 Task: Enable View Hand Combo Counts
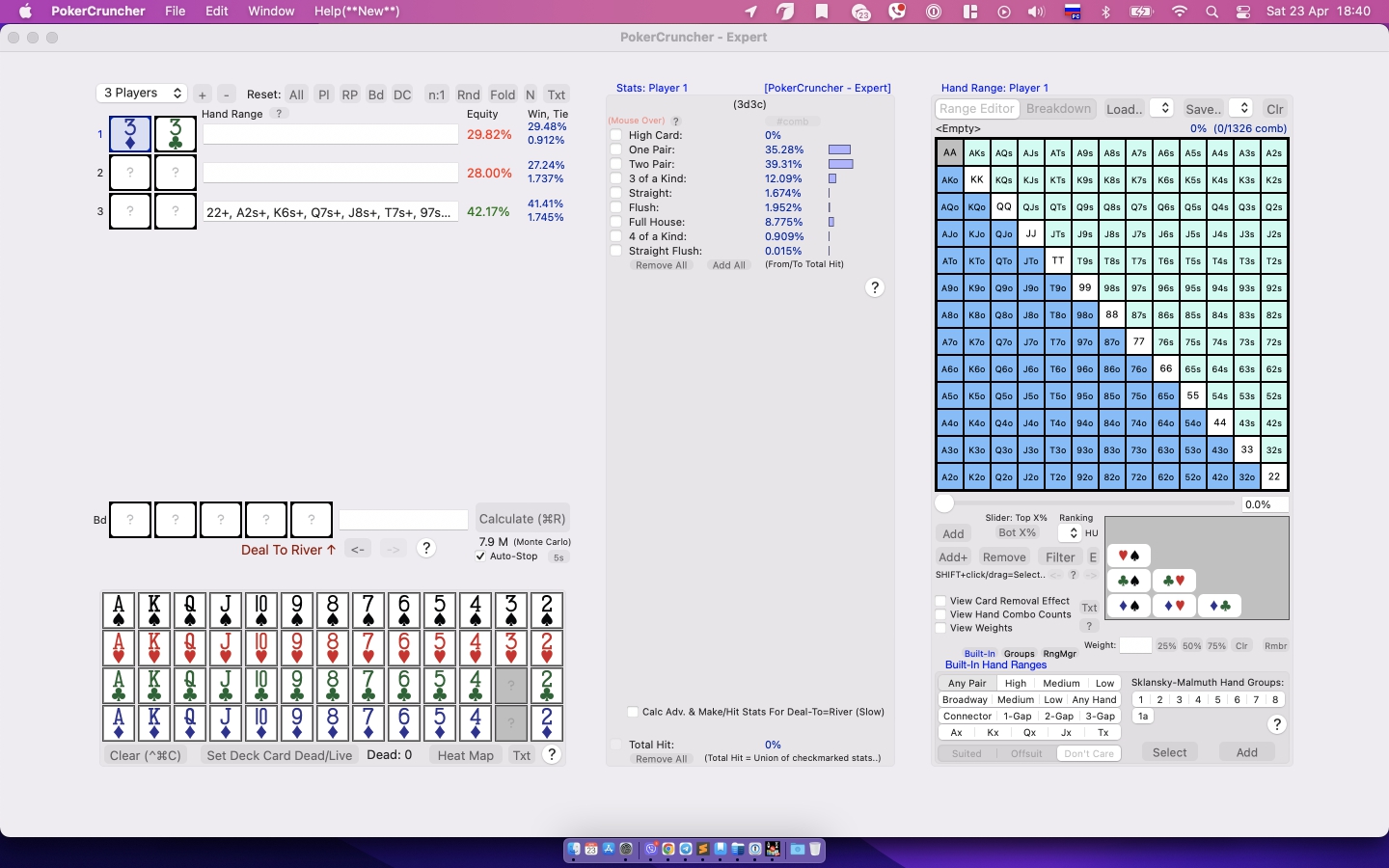(x=940, y=614)
